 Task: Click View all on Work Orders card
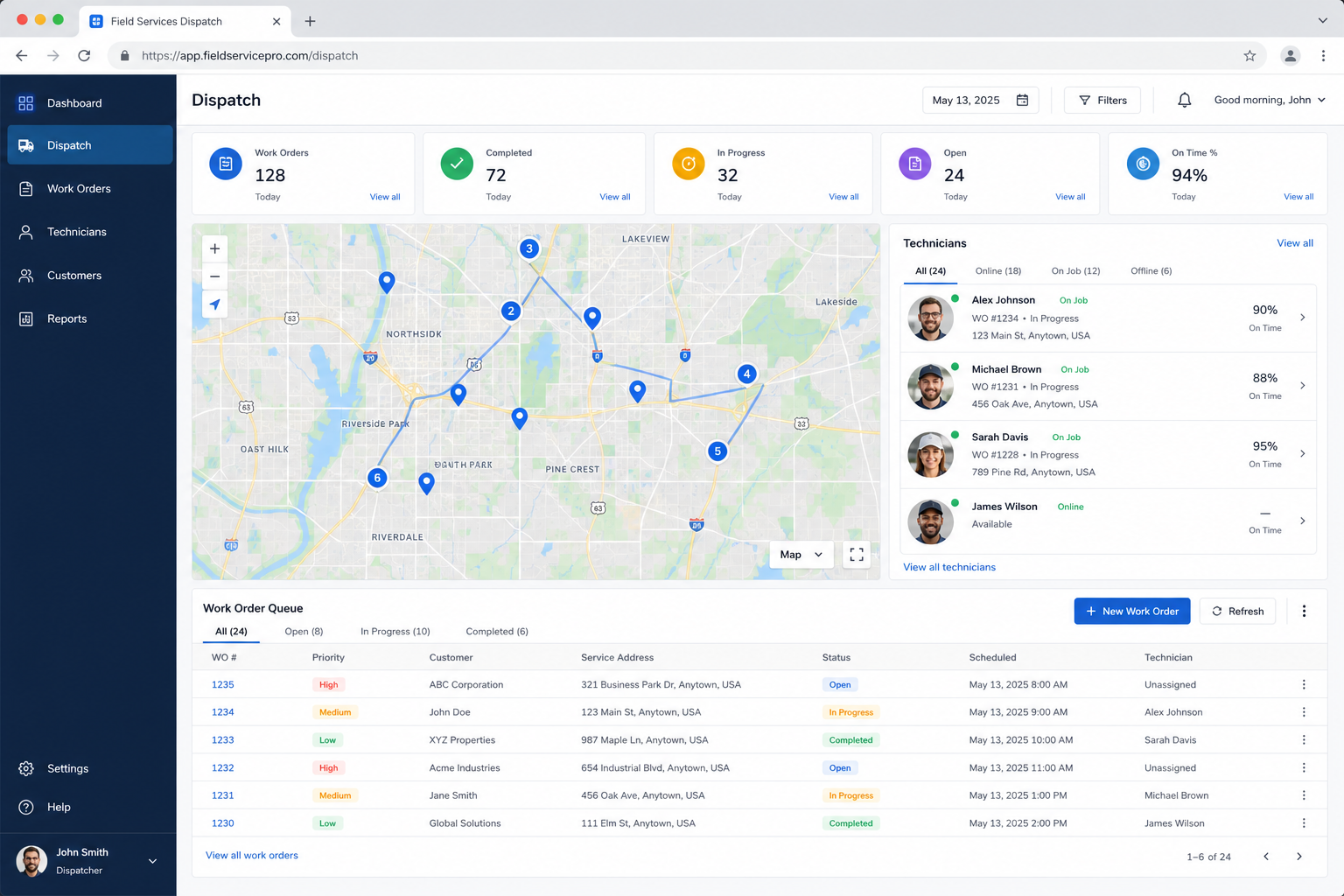[x=385, y=197]
